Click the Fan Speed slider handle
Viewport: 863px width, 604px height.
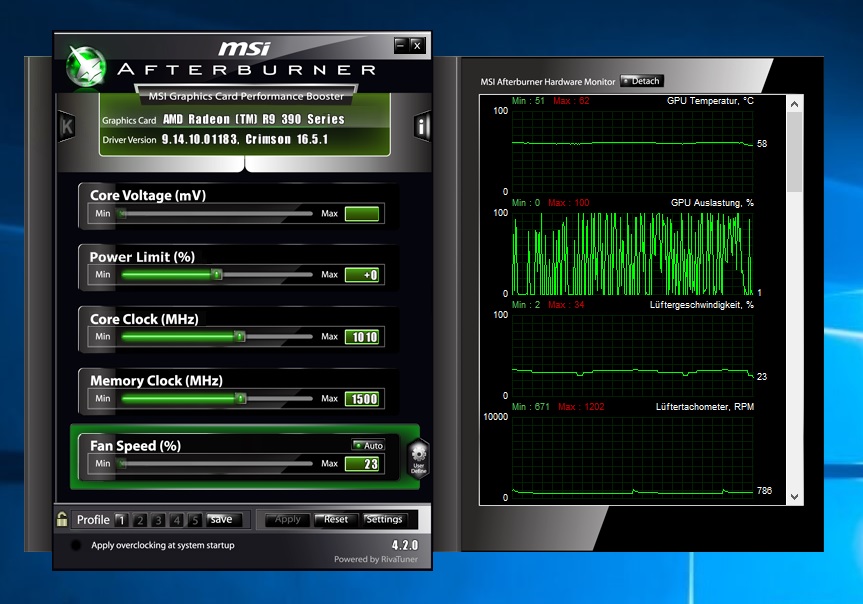tap(122, 464)
